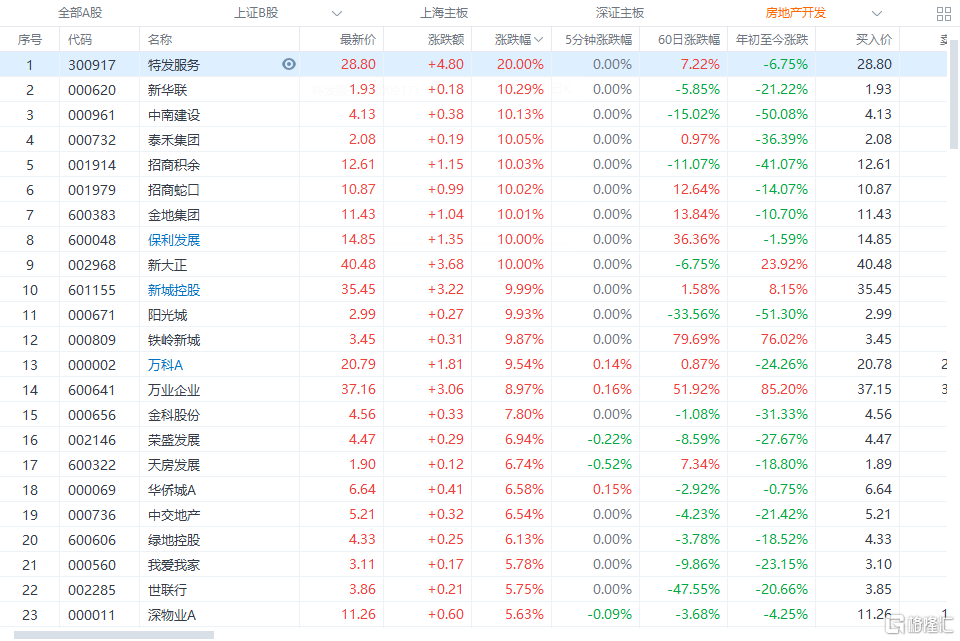Sort by 最新价 column header
This screenshot has height=641, width=960.
pyautogui.click(x=358, y=40)
